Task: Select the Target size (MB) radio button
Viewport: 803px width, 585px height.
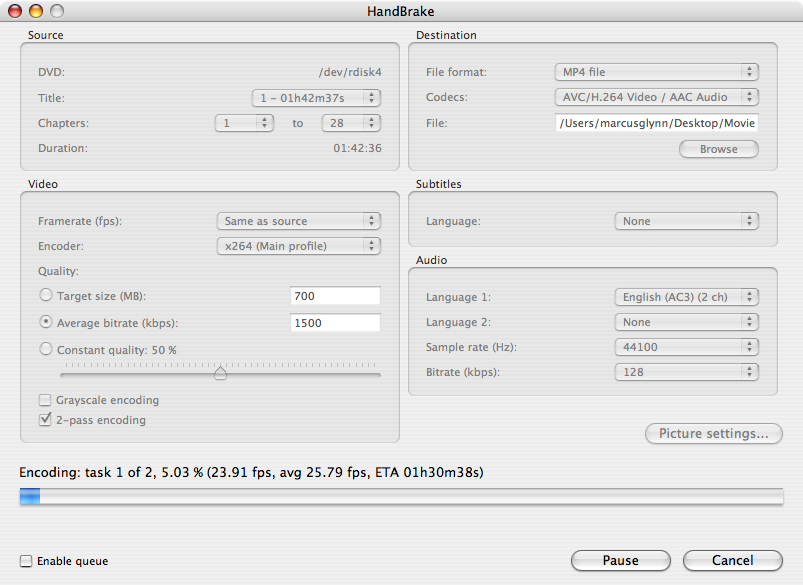Action: coord(46,295)
